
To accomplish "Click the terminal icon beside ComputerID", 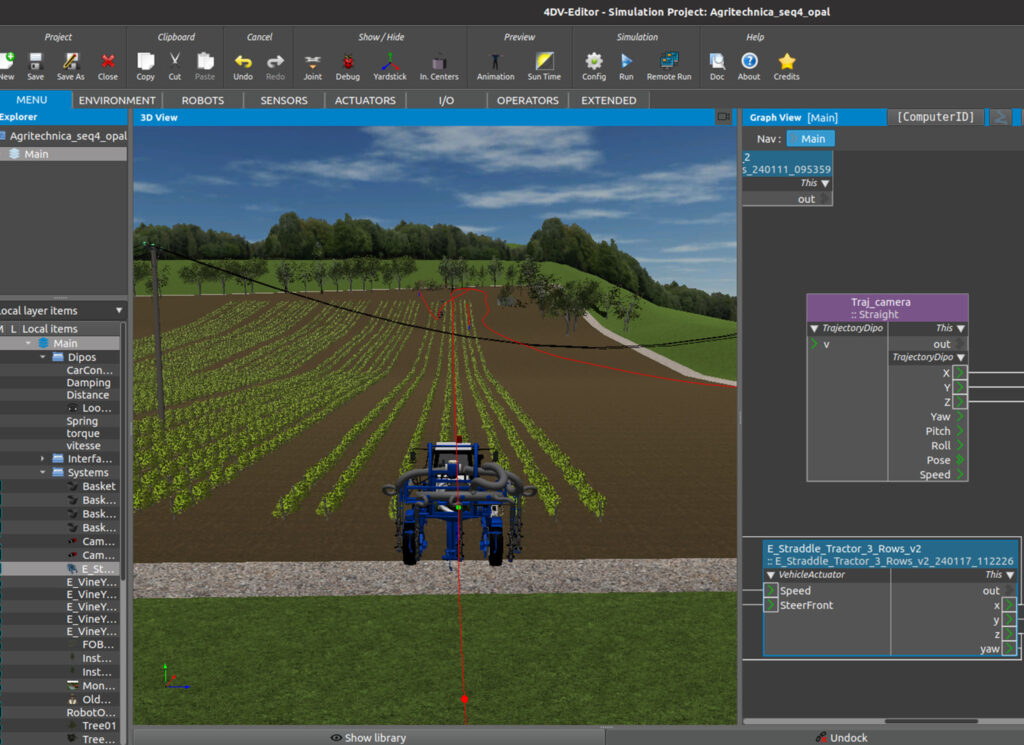I will (999, 117).
